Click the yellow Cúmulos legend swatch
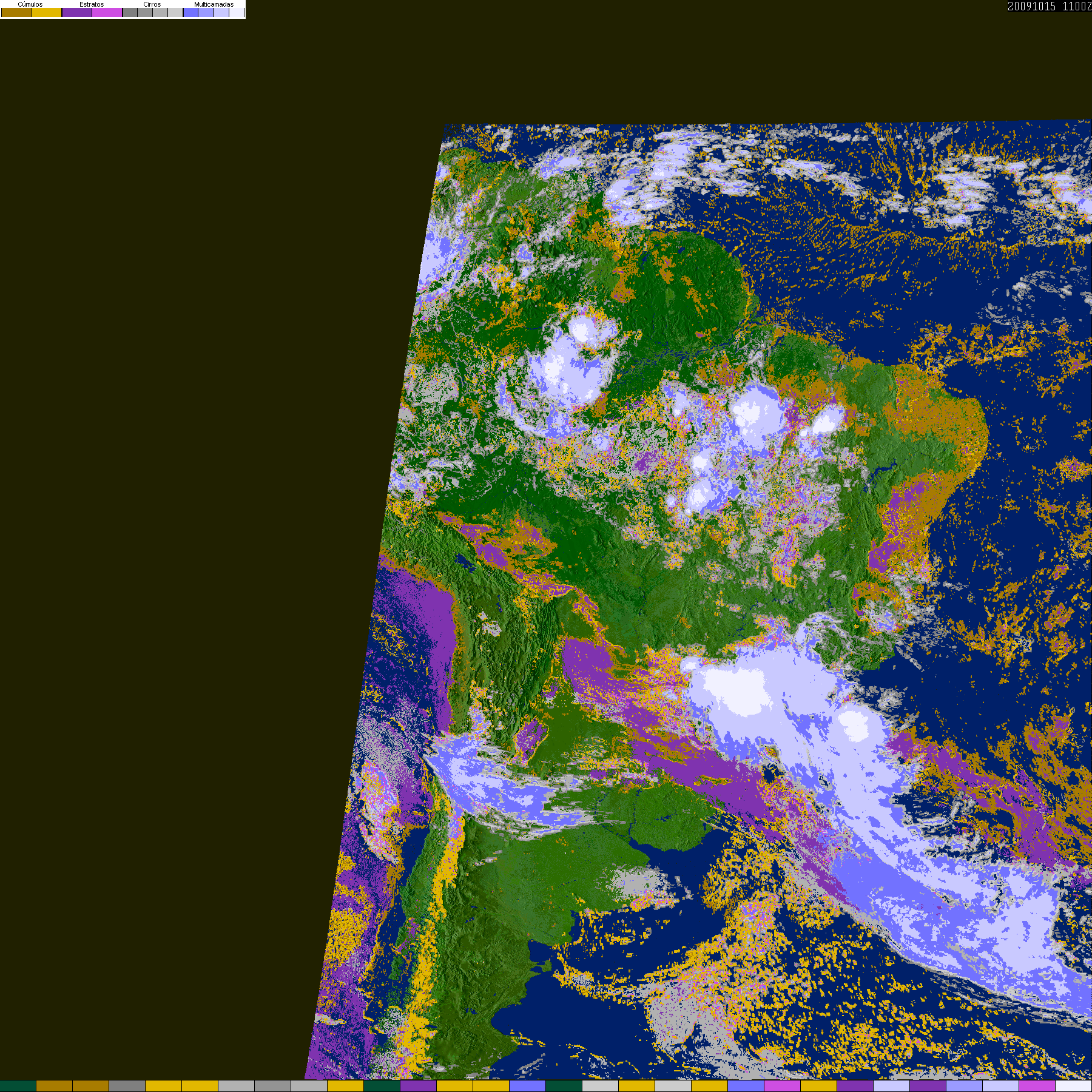Image resolution: width=1092 pixels, height=1092 pixels. pyautogui.click(x=46, y=12)
